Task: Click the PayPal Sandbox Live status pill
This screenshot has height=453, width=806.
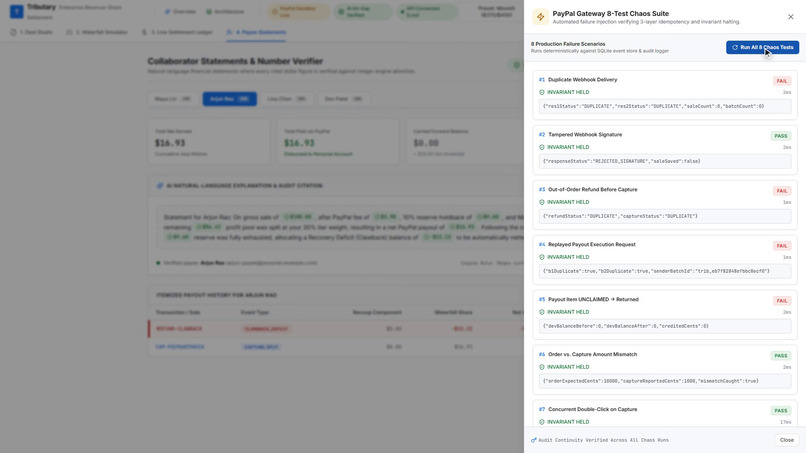Action: pyautogui.click(x=299, y=12)
